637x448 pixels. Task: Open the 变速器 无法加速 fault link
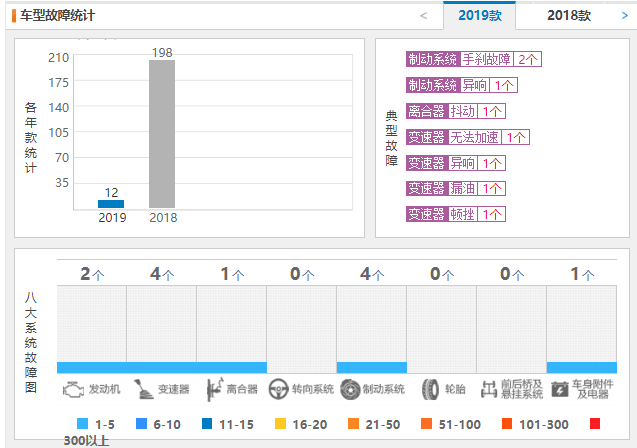point(467,137)
